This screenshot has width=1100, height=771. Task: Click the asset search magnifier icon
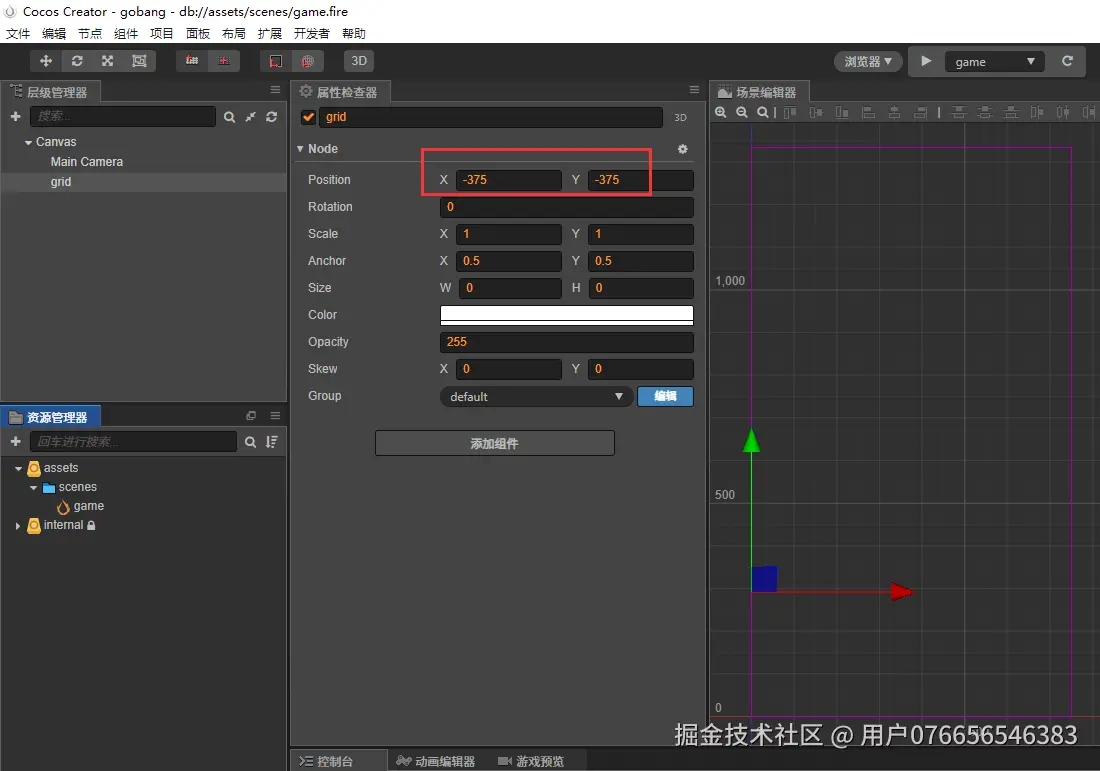(x=250, y=442)
